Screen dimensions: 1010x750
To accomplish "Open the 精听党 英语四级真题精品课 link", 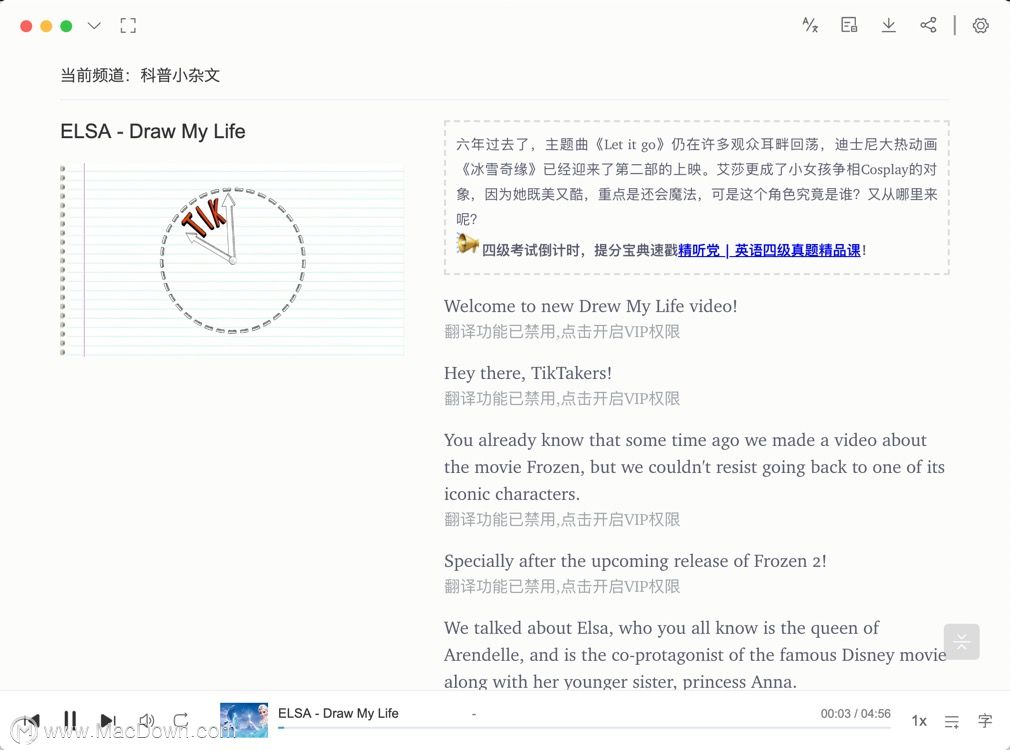I will [769, 250].
